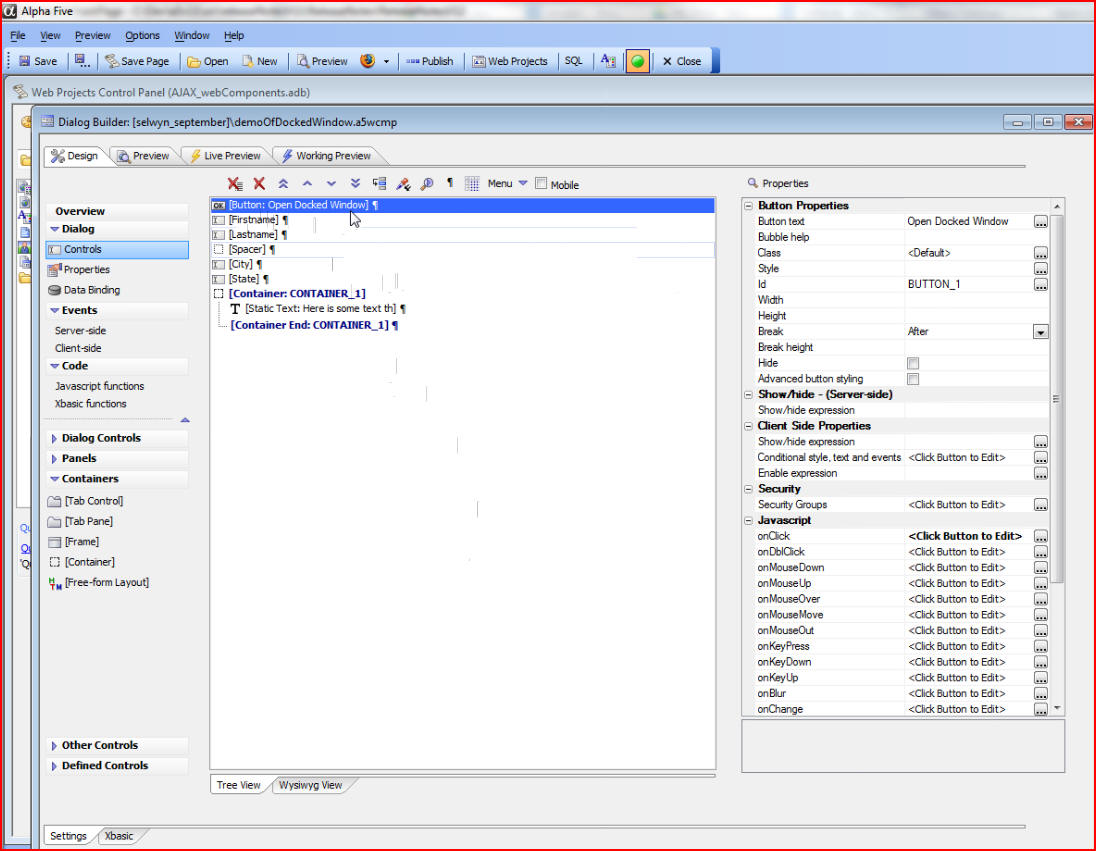Switch to the Working Preview tab
1096x851 pixels.
[326, 156]
